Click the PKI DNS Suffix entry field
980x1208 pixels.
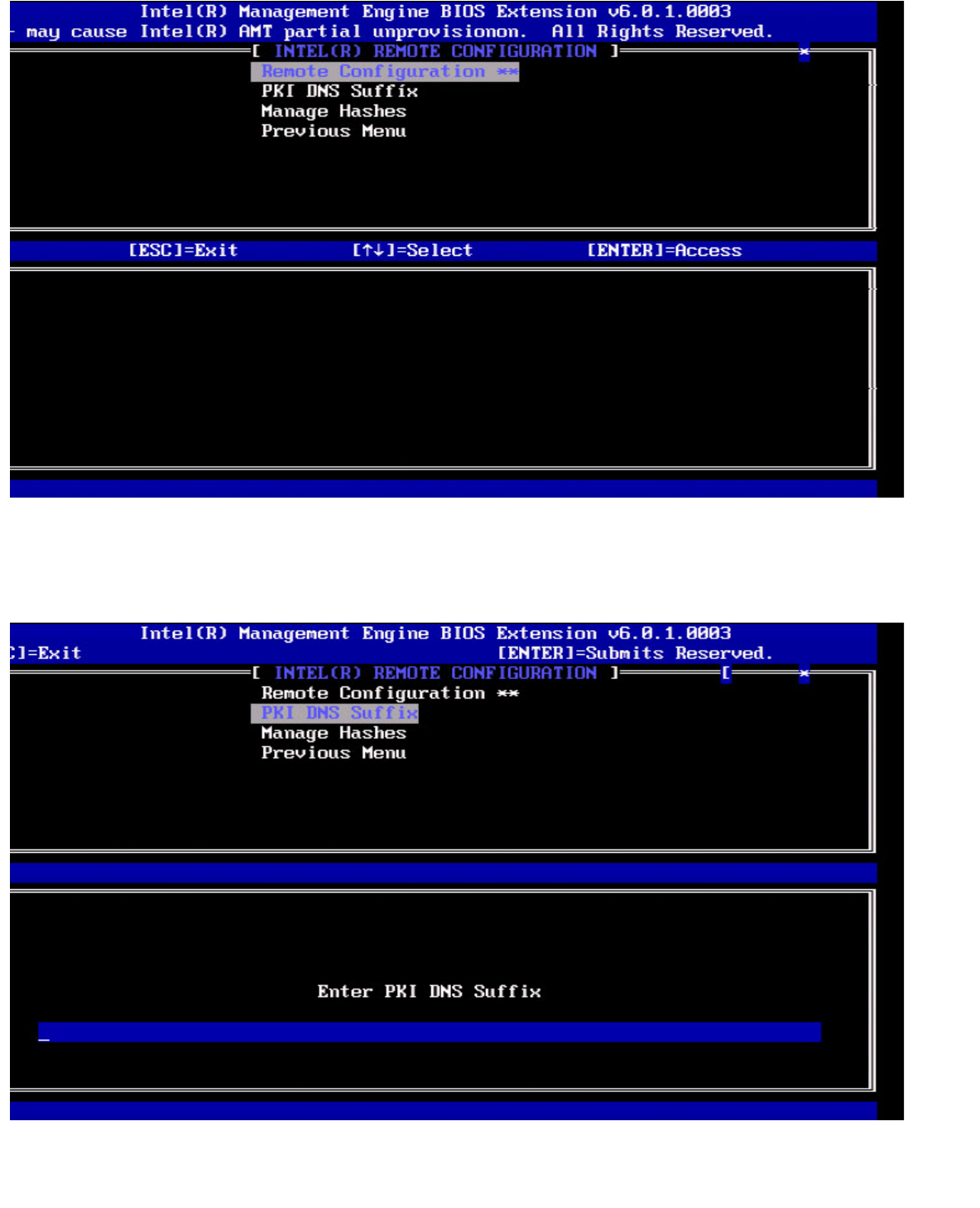430,1032
